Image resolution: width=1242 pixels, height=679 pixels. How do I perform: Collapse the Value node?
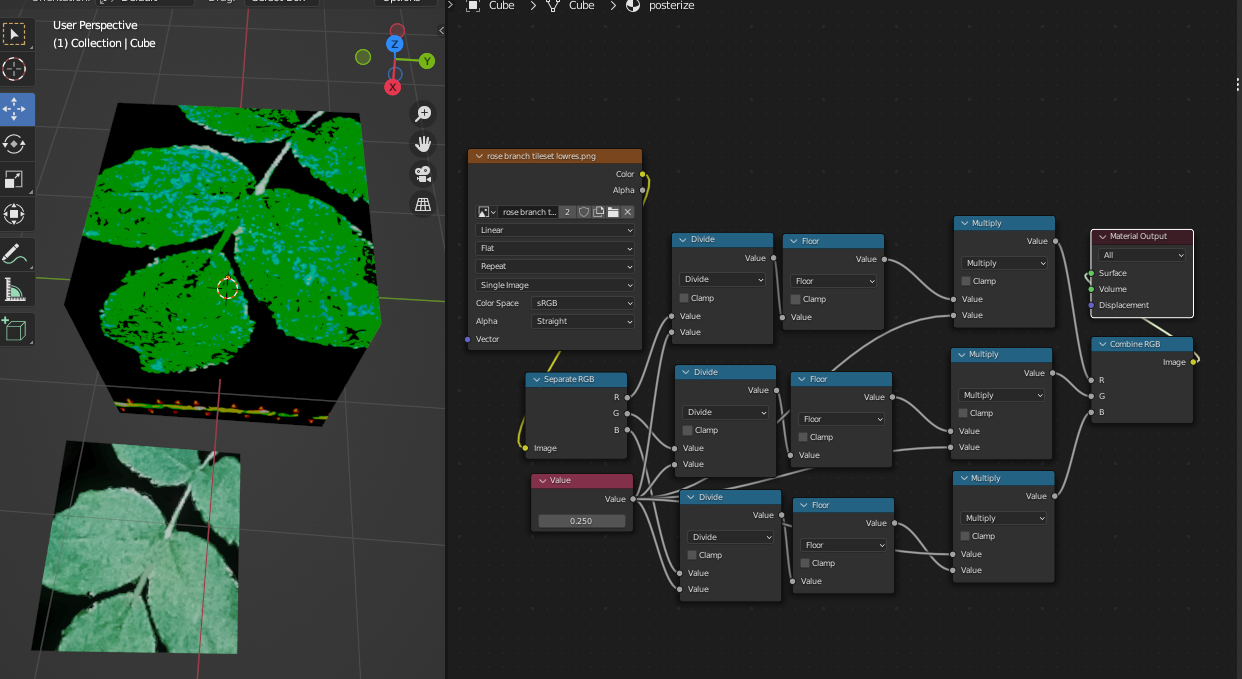(542, 480)
